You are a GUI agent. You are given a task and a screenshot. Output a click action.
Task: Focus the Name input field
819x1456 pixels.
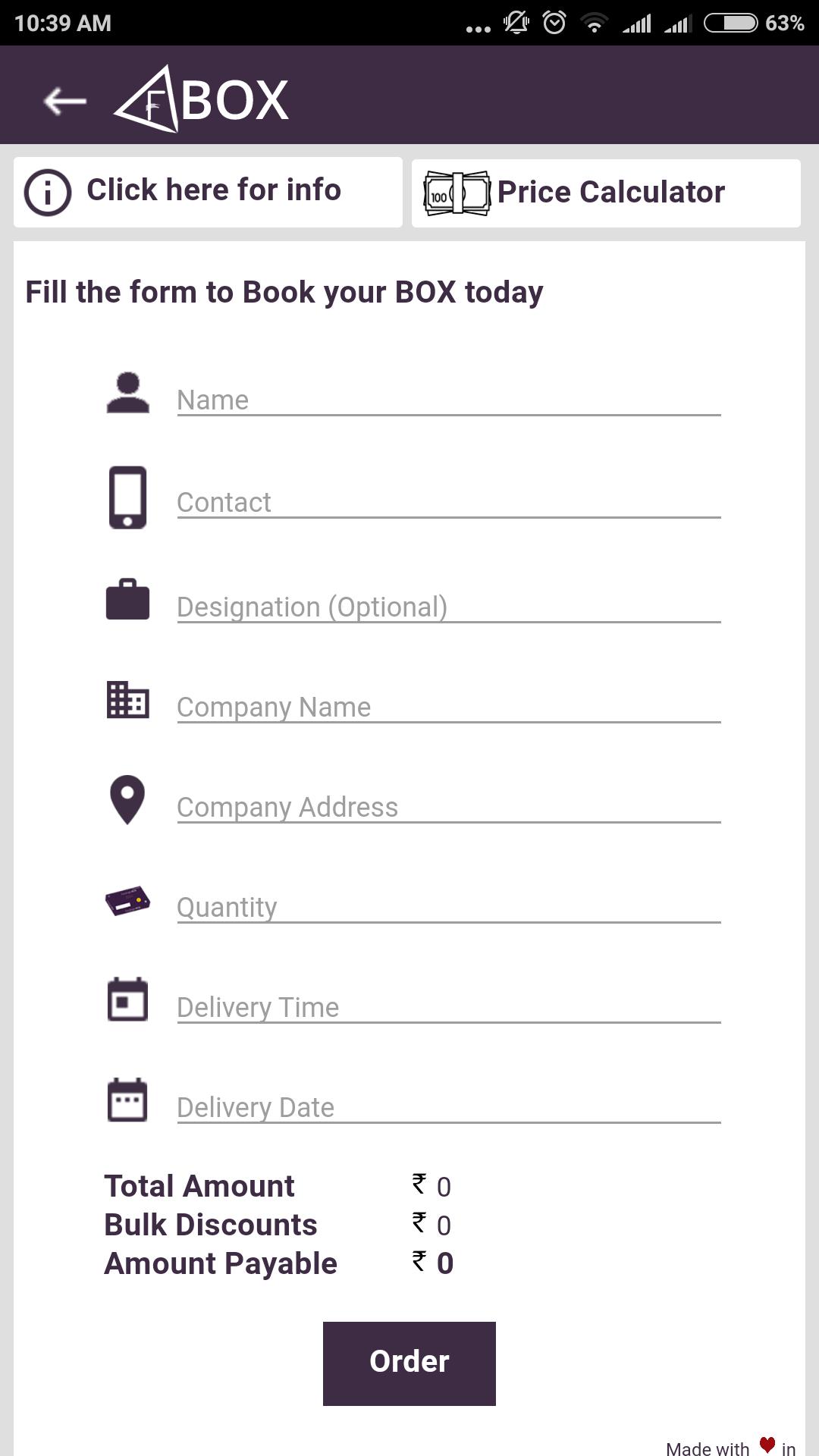pyautogui.click(x=447, y=400)
